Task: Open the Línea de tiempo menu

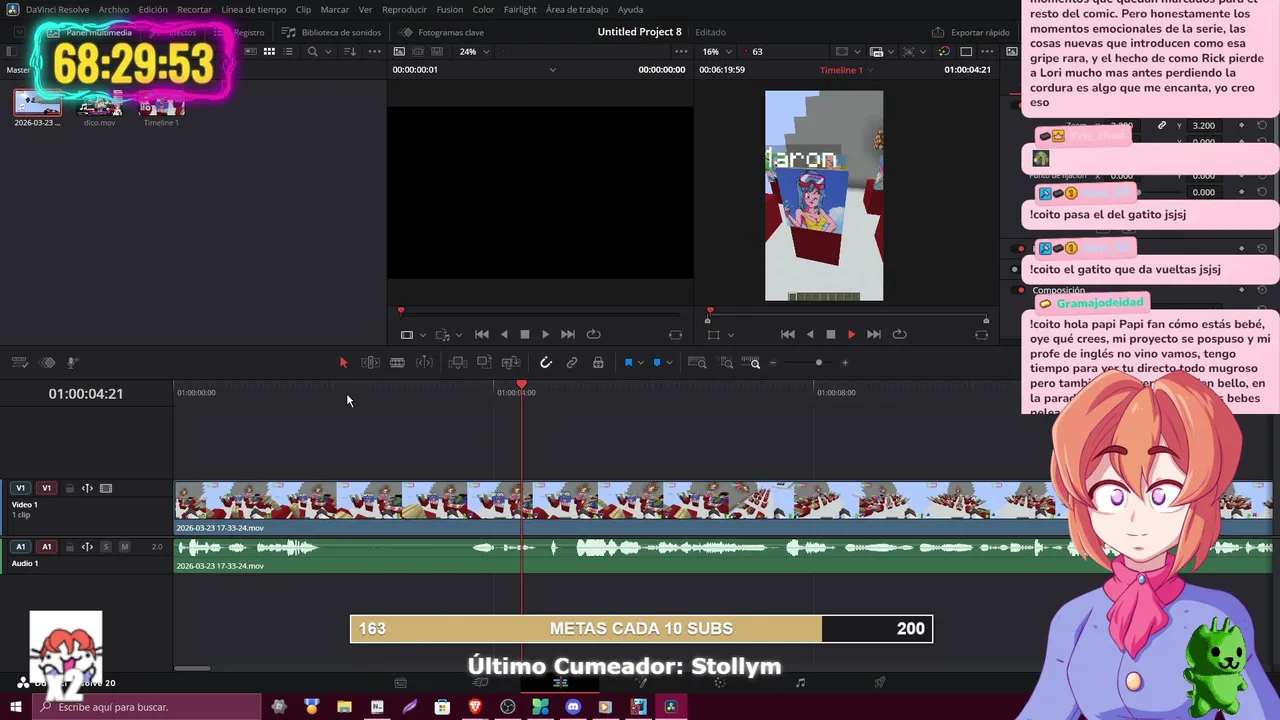Action: pos(253,9)
